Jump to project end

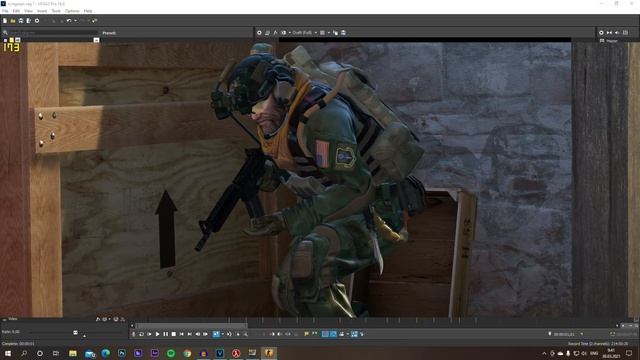[190, 334]
